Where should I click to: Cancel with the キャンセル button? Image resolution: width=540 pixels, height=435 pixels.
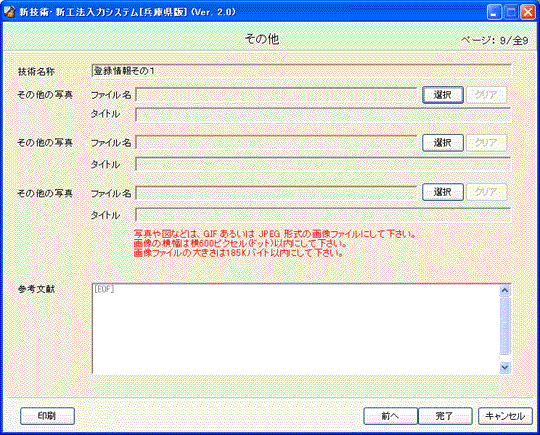[505, 416]
